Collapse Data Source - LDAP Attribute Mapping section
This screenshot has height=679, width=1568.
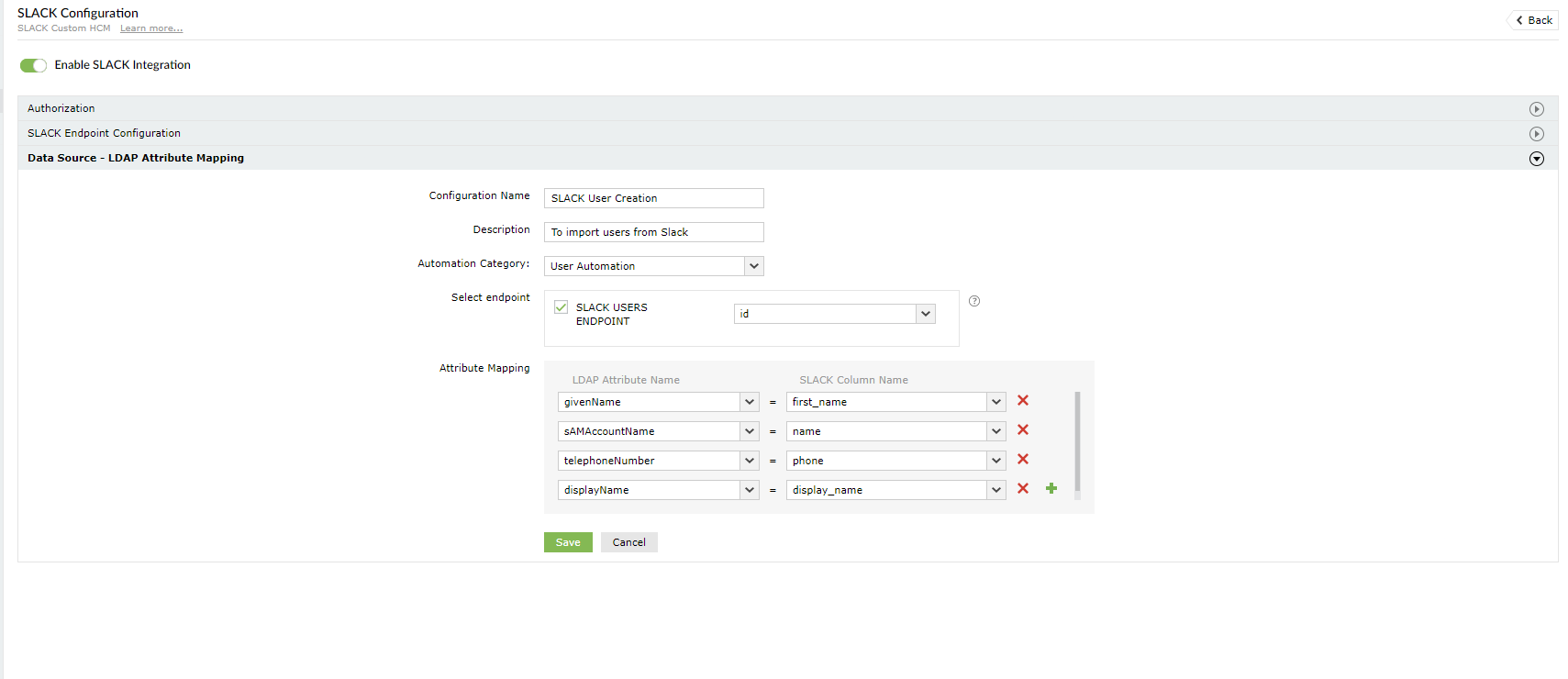click(1537, 159)
